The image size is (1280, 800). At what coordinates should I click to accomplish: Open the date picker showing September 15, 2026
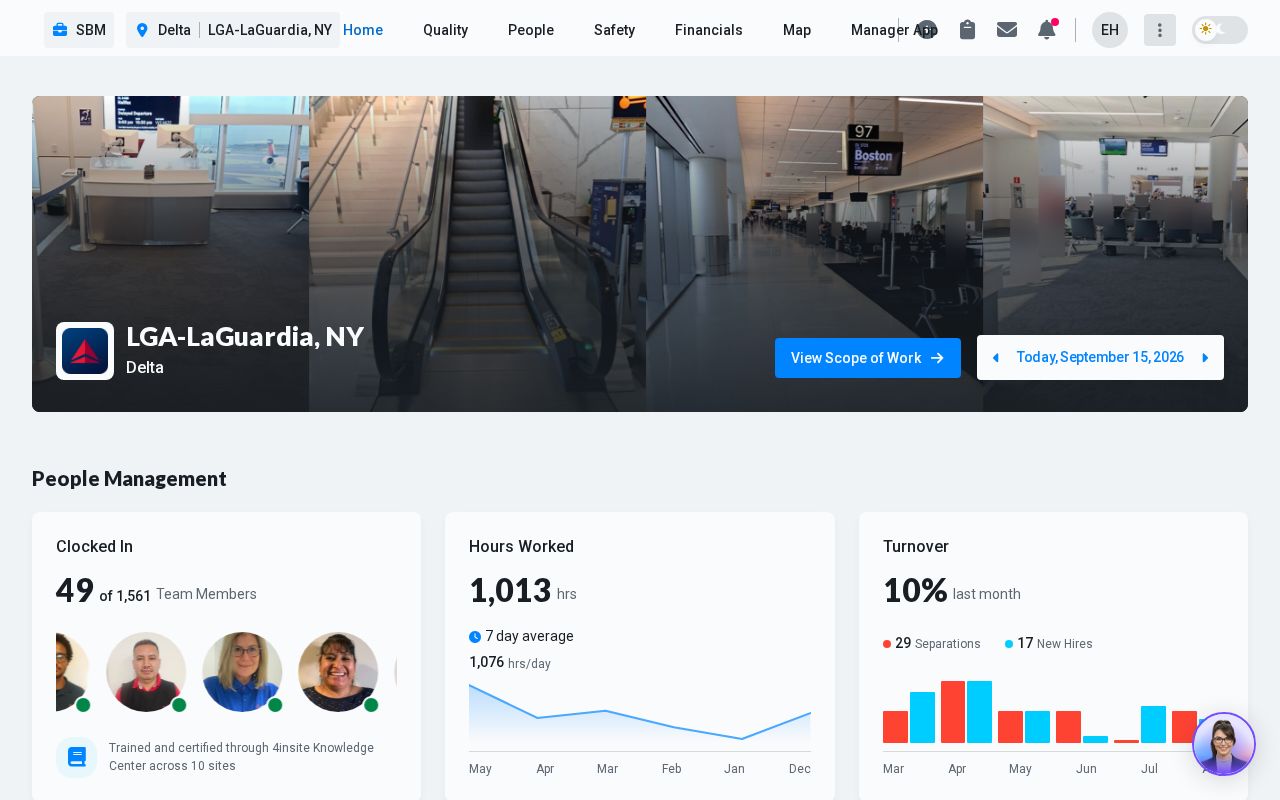tap(1100, 358)
